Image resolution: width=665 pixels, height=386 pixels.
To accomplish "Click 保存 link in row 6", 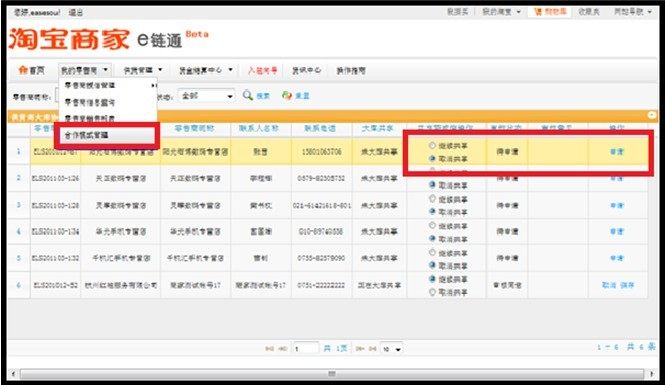I will pos(627,285).
